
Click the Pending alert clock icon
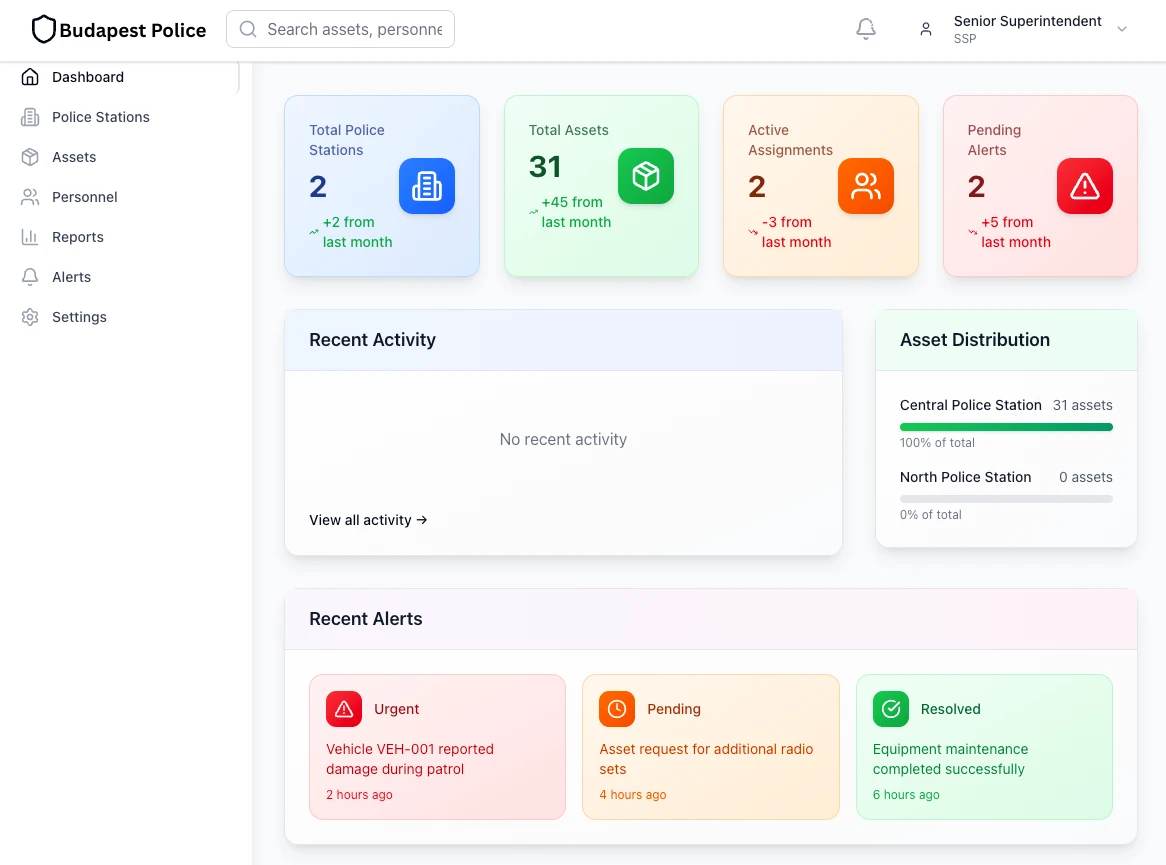click(x=616, y=709)
